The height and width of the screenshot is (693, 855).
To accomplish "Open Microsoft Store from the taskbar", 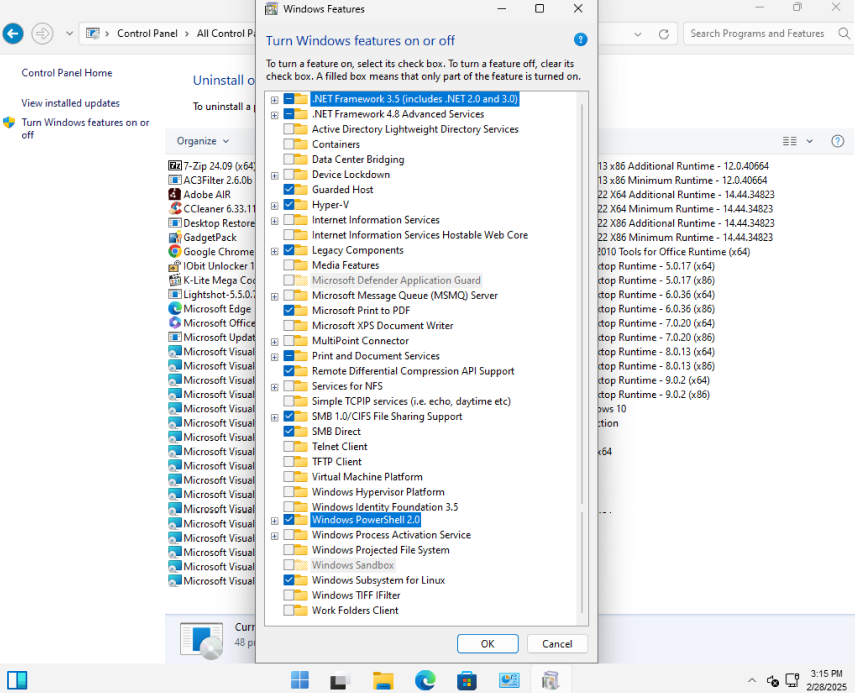I will pyautogui.click(x=467, y=680).
